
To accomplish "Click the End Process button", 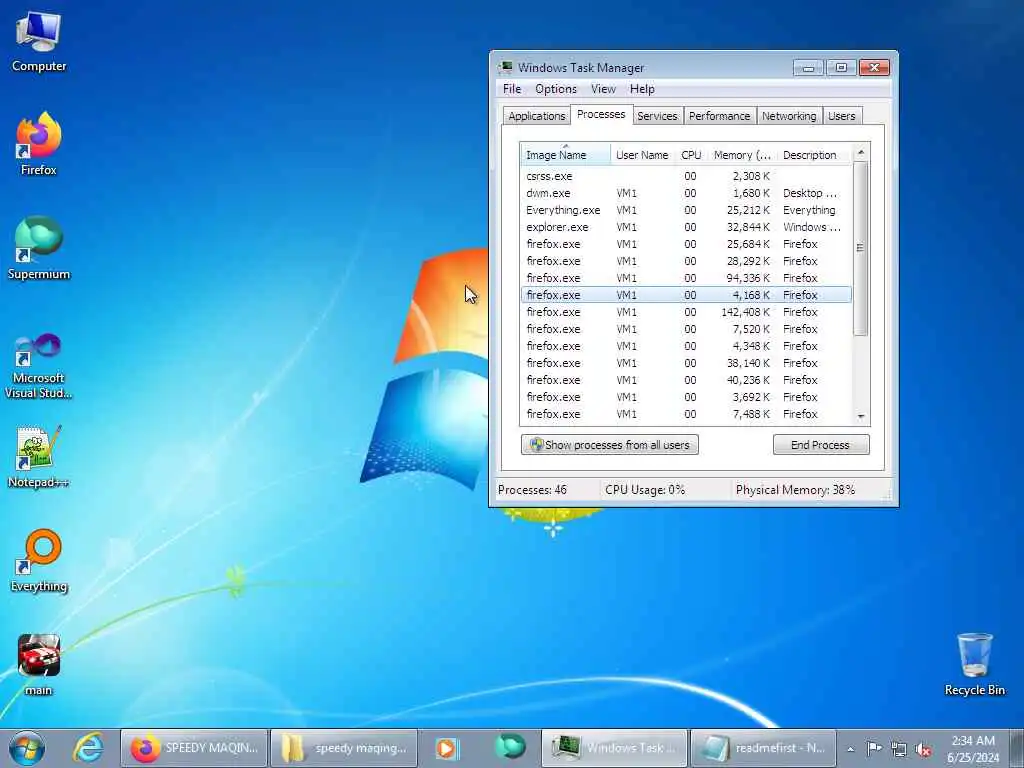I will (821, 445).
